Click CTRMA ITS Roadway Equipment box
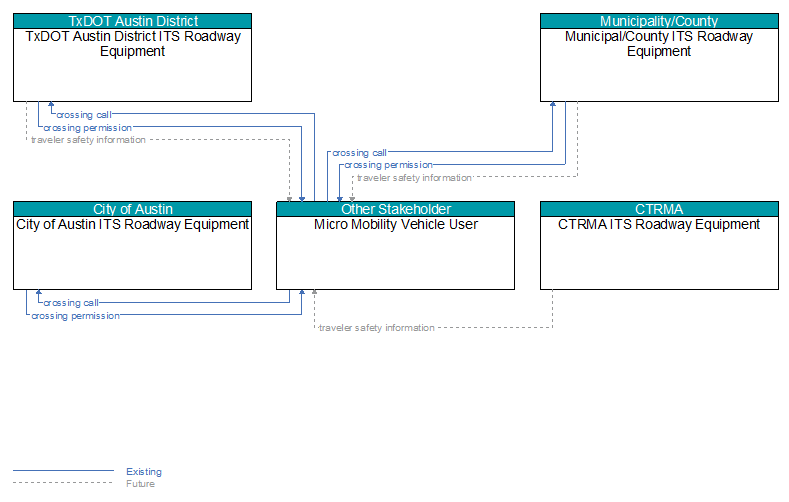 coord(659,246)
